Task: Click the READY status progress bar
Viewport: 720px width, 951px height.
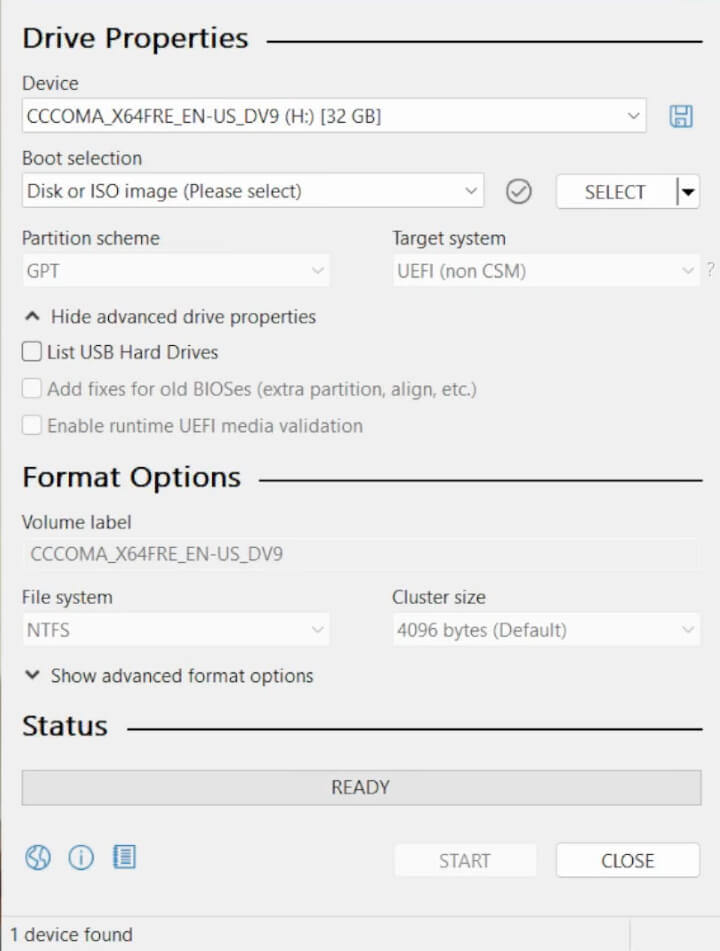Action: pyautogui.click(x=361, y=788)
